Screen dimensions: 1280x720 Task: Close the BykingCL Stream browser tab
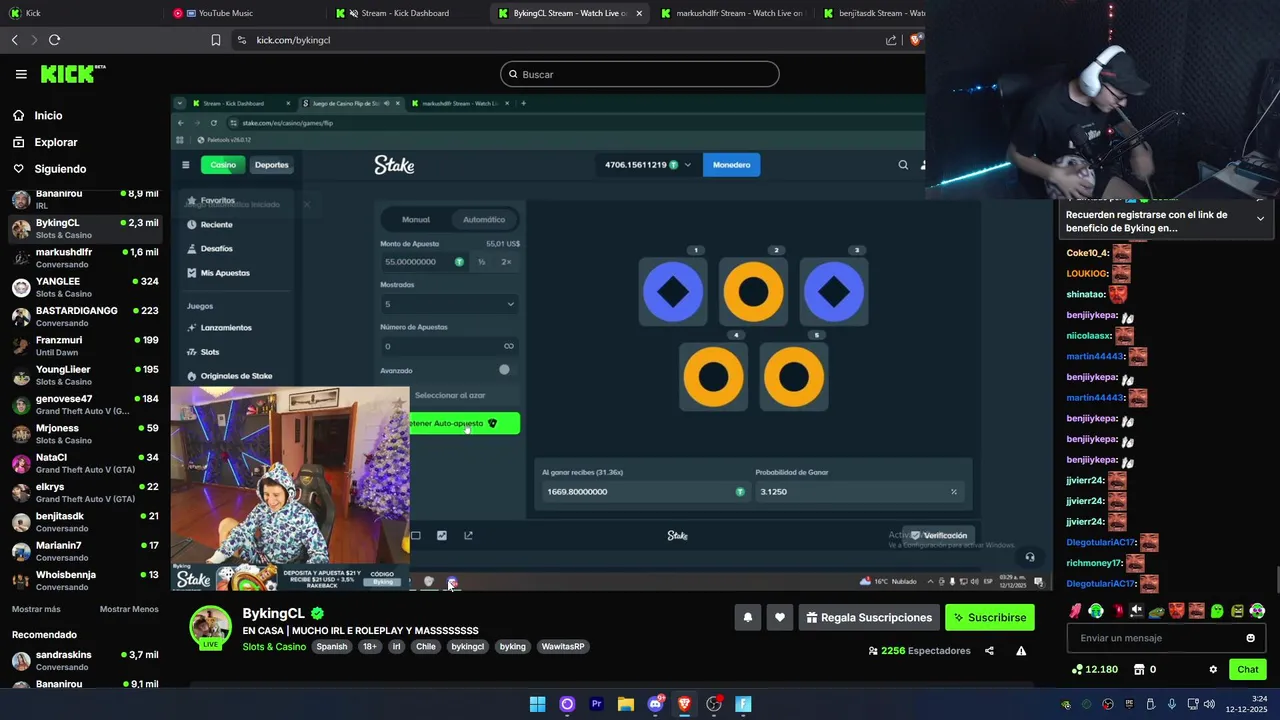(x=639, y=13)
